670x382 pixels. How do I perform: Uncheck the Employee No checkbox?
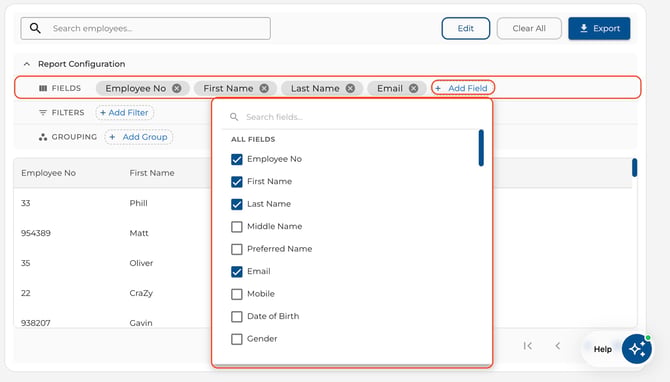pyautogui.click(x=236, y=159)
